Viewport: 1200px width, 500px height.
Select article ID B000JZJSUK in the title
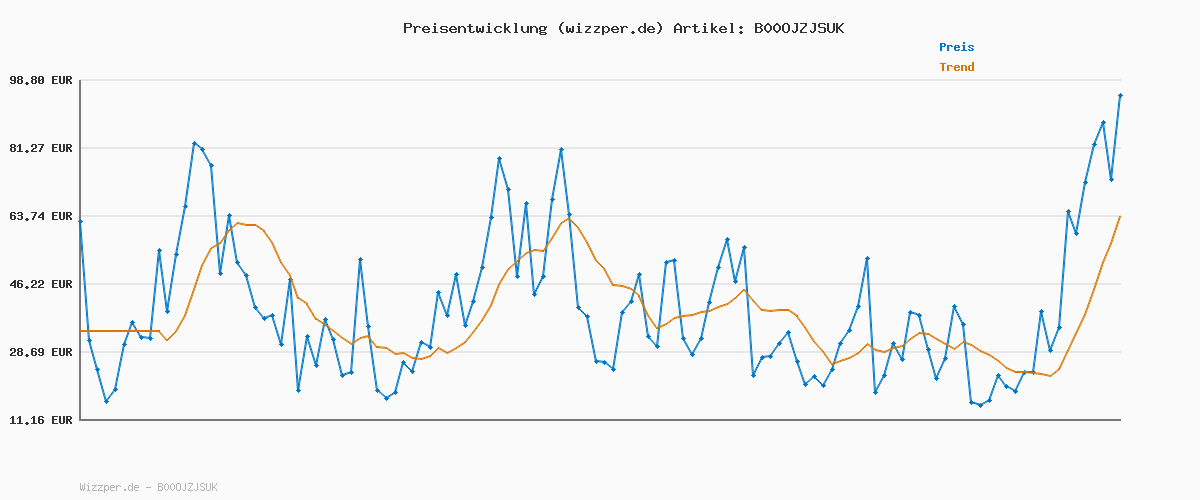(798, 28)
